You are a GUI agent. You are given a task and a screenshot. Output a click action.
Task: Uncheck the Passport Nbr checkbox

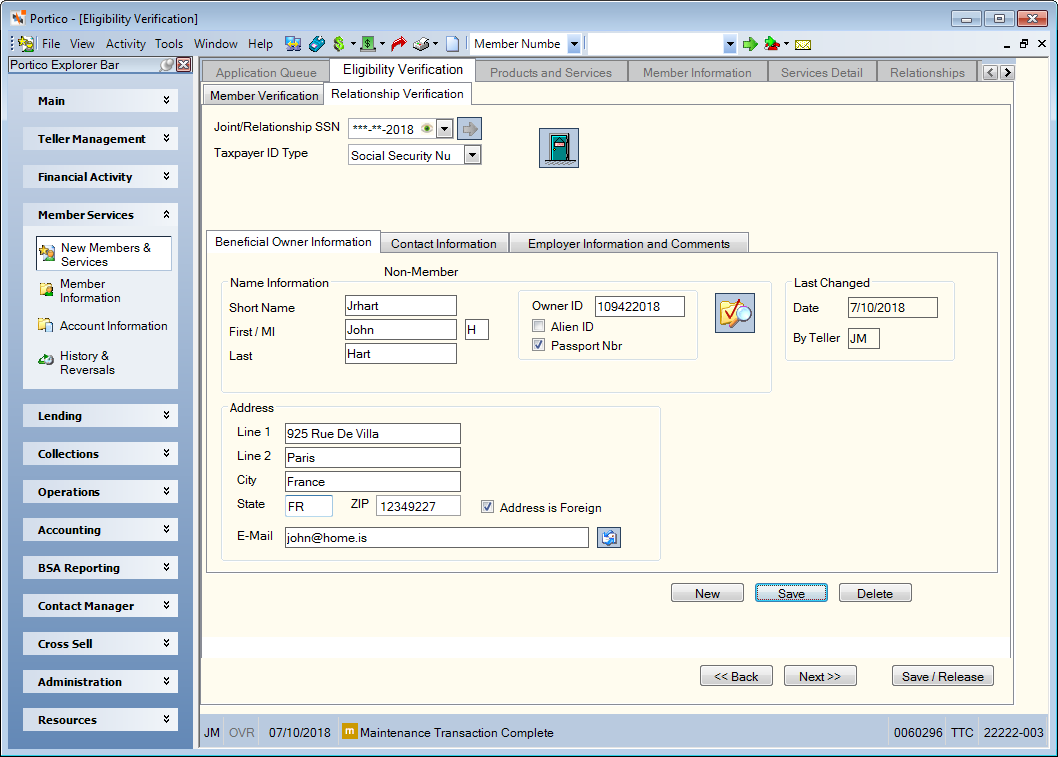pyautogui.click(x=538, y=345)
